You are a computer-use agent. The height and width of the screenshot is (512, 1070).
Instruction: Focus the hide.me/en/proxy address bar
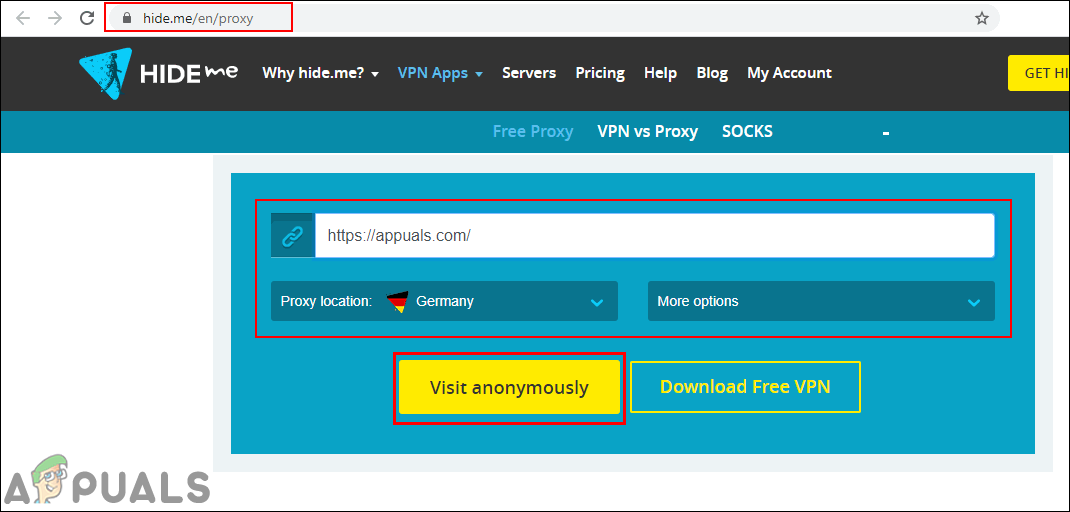click(x=553, y=18)
